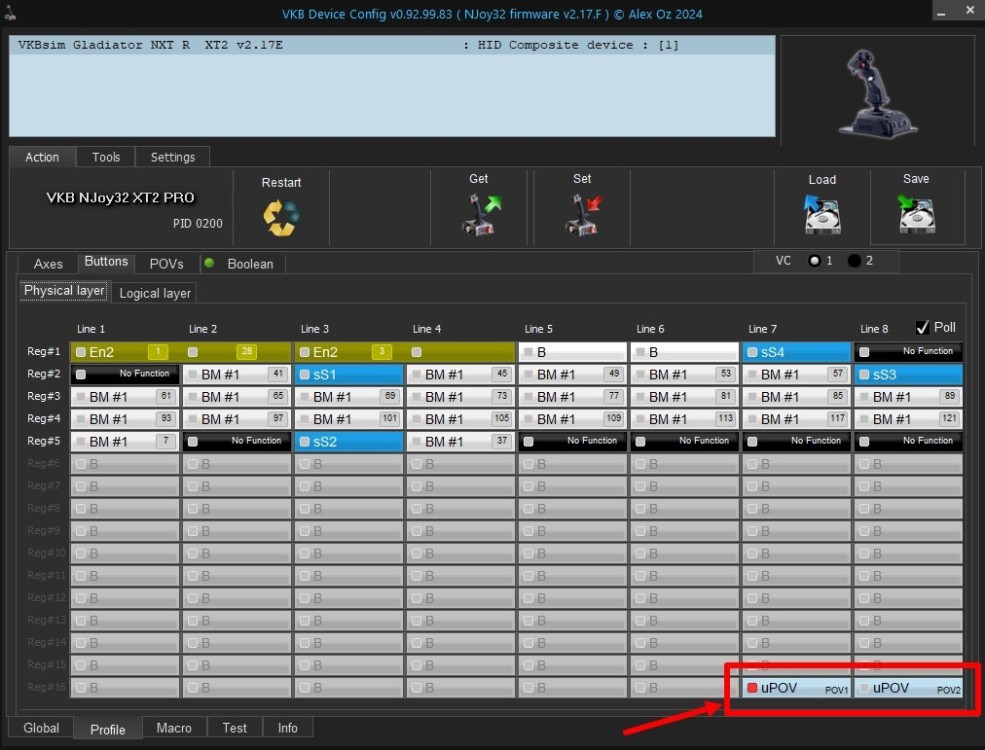Click No Function cell in Reg#5 Line 2
Screen dimensions: 985x750
(237, 442)
